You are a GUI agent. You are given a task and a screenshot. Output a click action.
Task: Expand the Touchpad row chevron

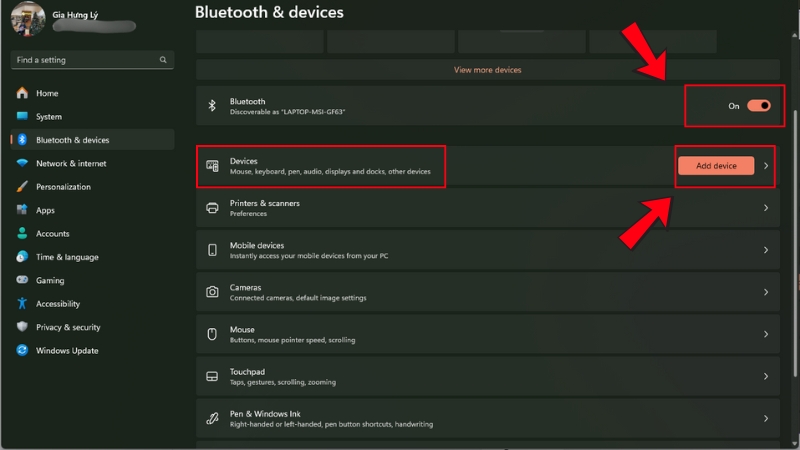[766, 377]
